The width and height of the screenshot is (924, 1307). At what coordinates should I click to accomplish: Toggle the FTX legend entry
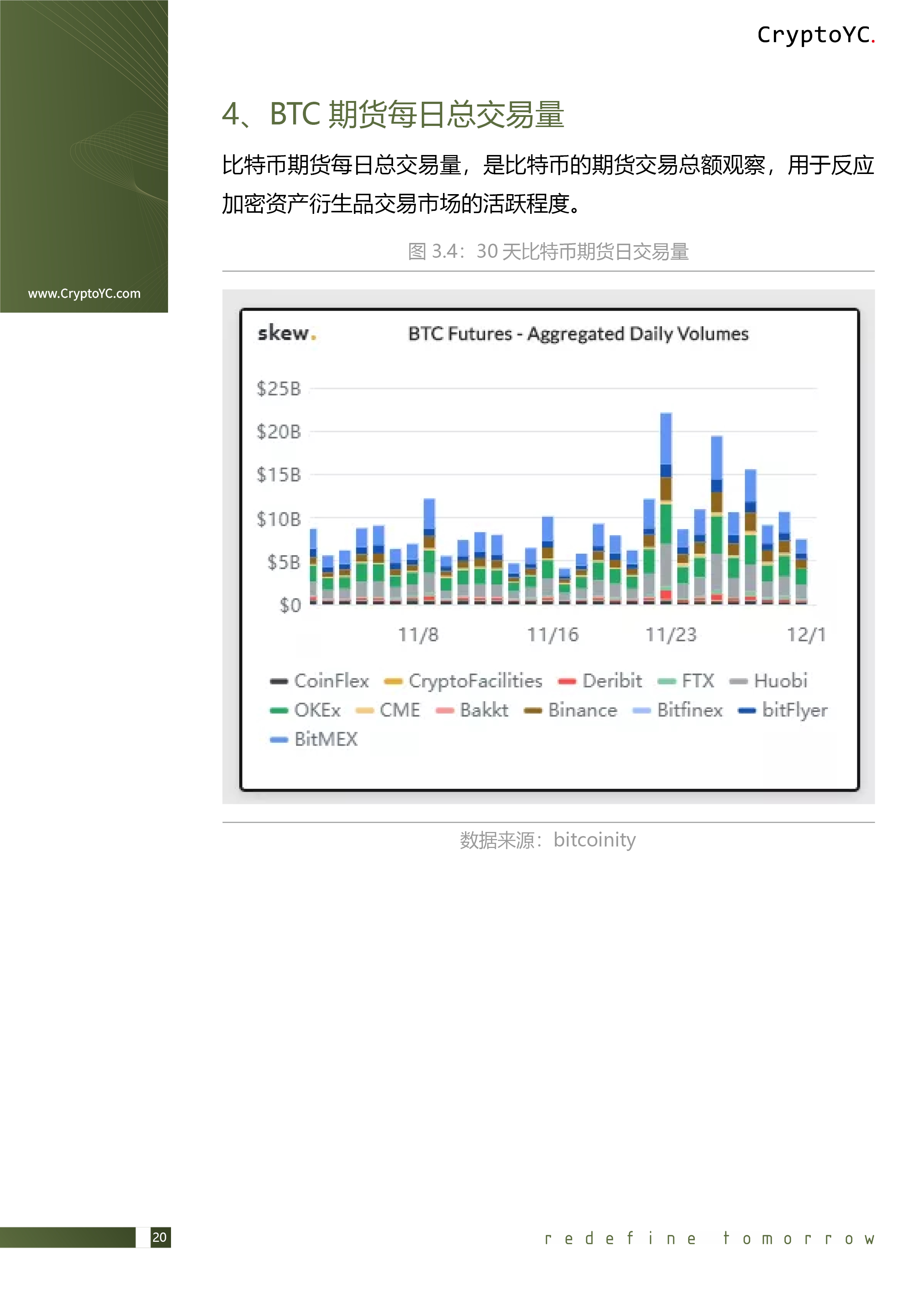click(x=686, y=681)
